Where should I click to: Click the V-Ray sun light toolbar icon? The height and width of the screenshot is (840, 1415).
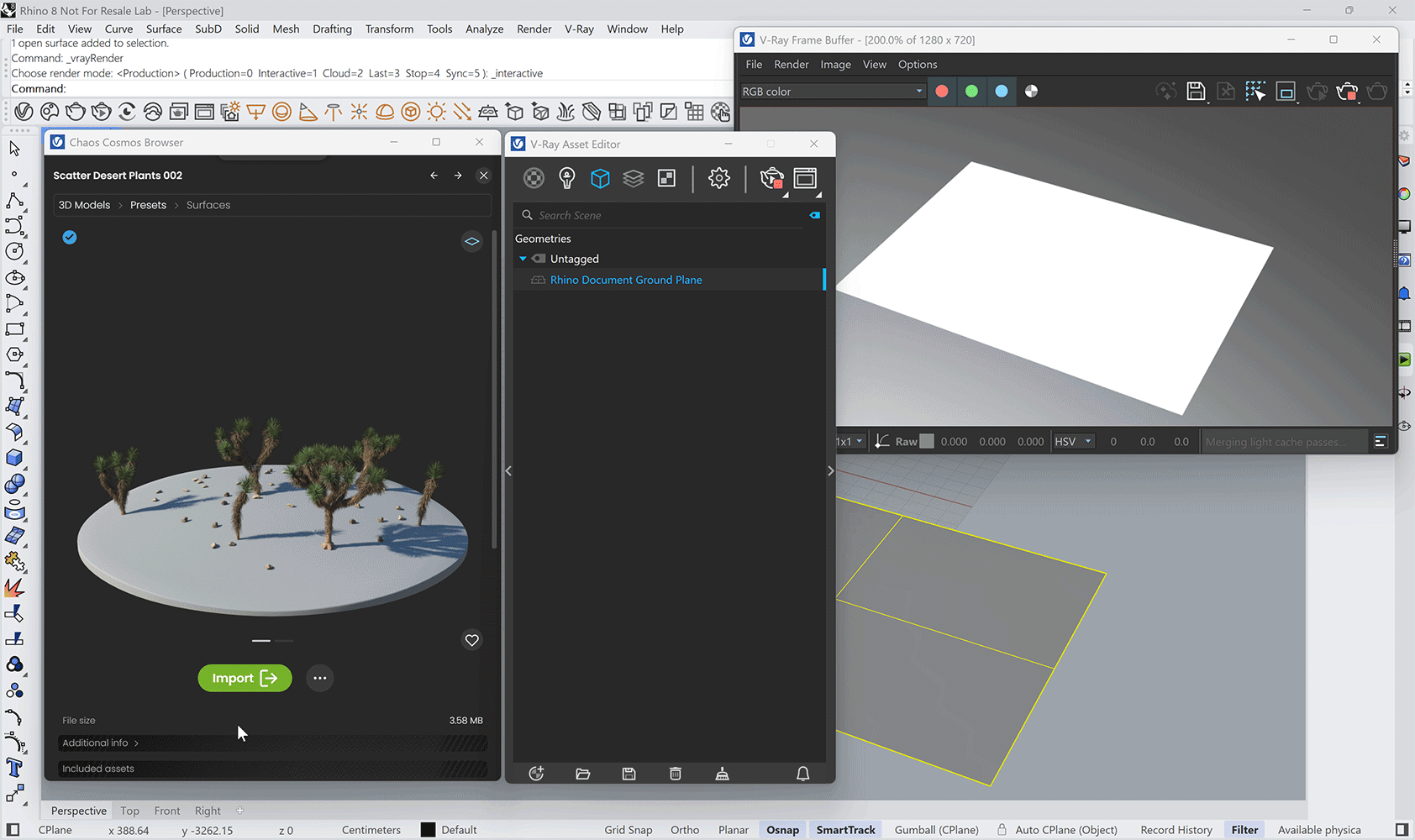tap(436, 112)
